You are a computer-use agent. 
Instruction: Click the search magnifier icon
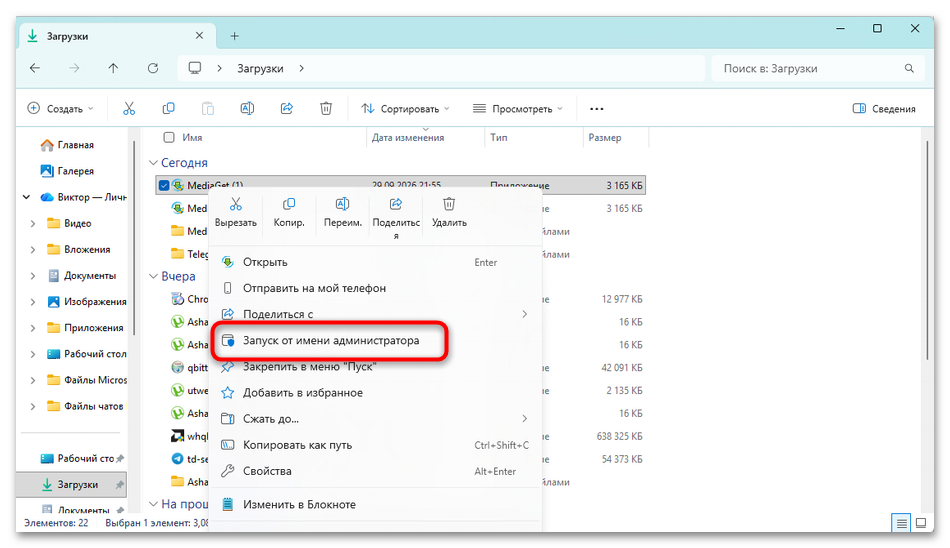click(909, 68)
